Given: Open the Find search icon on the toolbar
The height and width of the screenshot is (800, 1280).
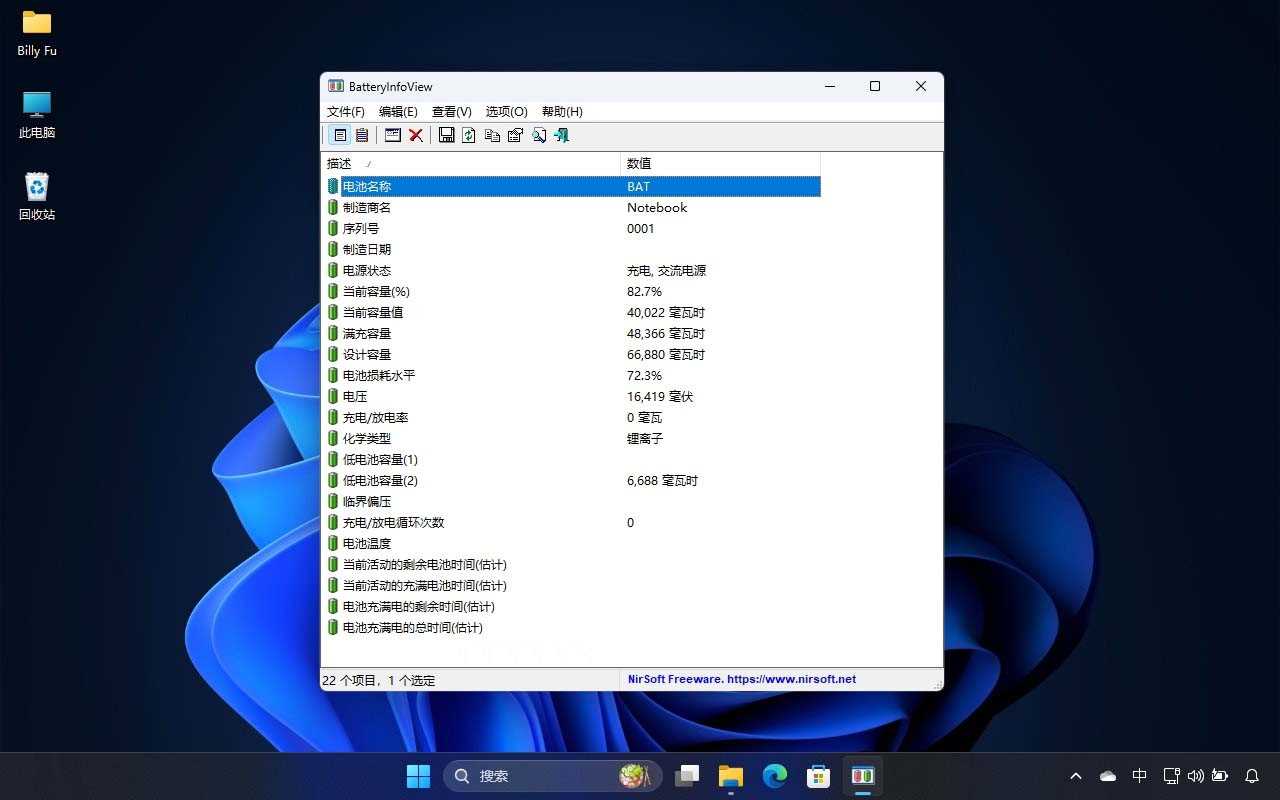Looking at the screenshot, I should coord(540,135).
